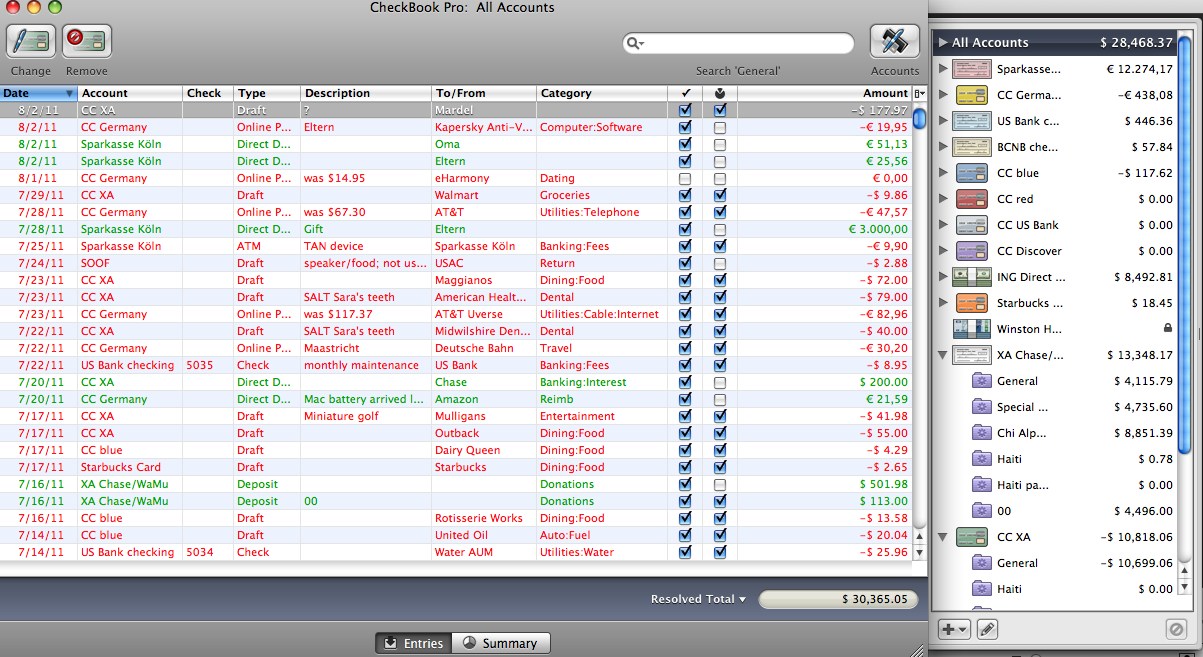This screenshot has width=1203, height=657.
Task: Expand the Sparkasse account disclosure triangle
Action: pyautogui.click(x=942, y=69)
